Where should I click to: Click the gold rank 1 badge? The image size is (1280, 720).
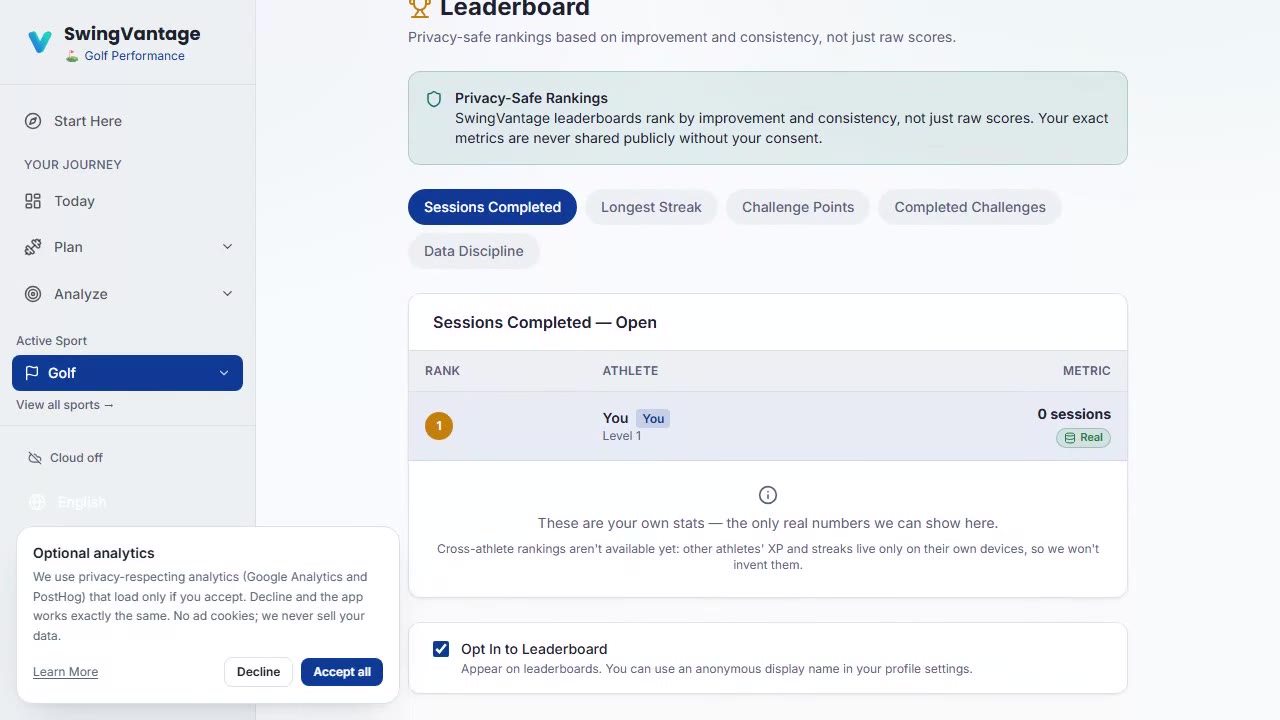(439, 426)
